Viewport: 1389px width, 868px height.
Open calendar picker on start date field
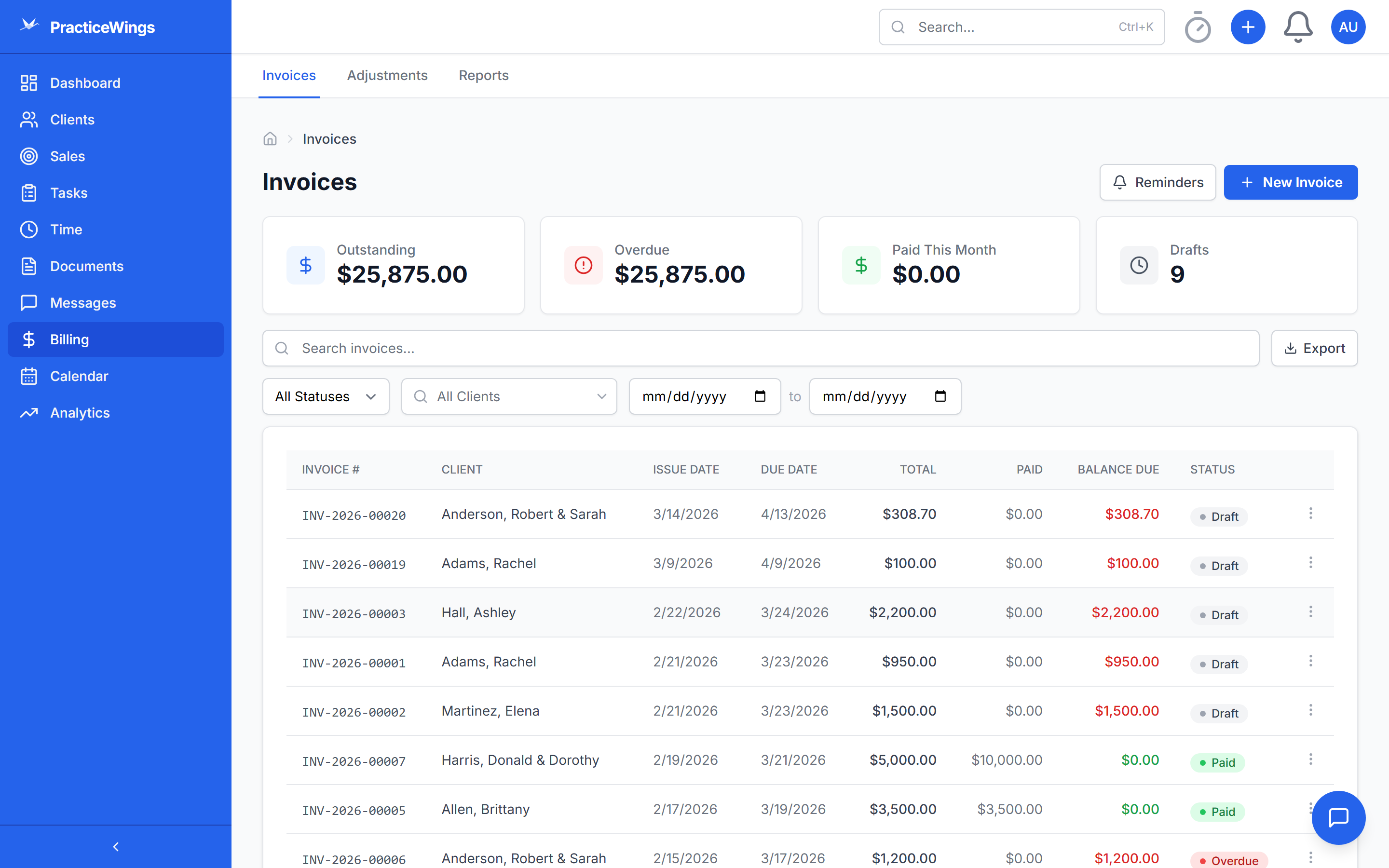pyautogui.click(x=760, y=396)
